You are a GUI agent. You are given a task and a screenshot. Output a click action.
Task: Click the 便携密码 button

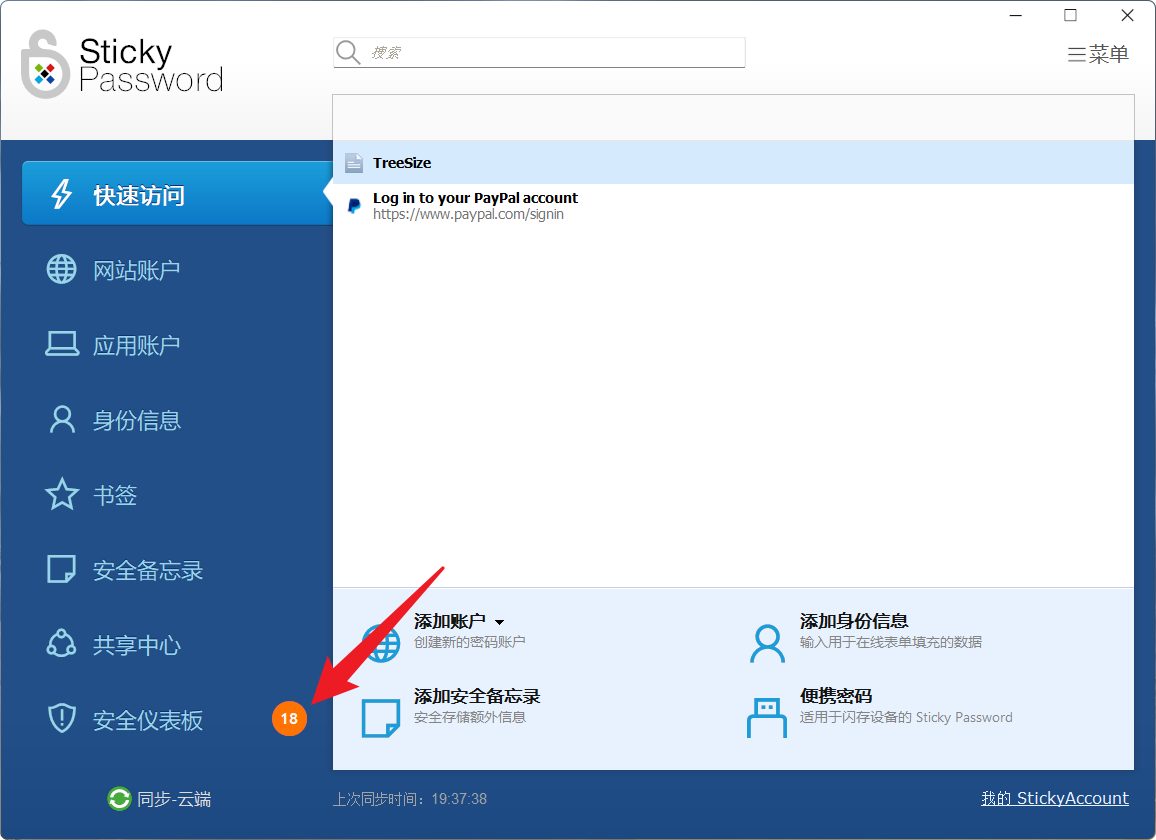tap(836, 696)
